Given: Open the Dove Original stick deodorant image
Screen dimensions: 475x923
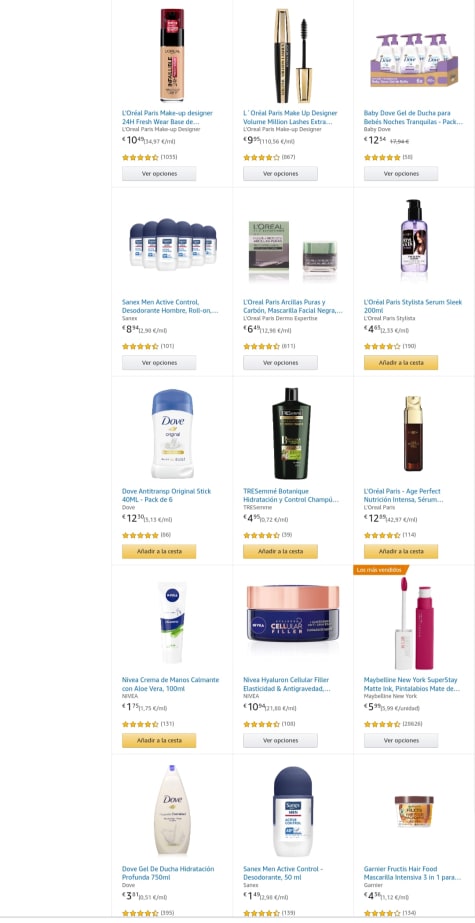Looking at the screenshot, I should pyautogui.click(x=172, y=433).
